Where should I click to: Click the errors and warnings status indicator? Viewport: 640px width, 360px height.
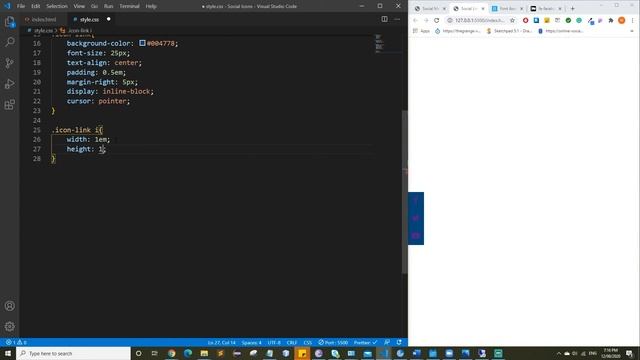[x=16, y=342]
